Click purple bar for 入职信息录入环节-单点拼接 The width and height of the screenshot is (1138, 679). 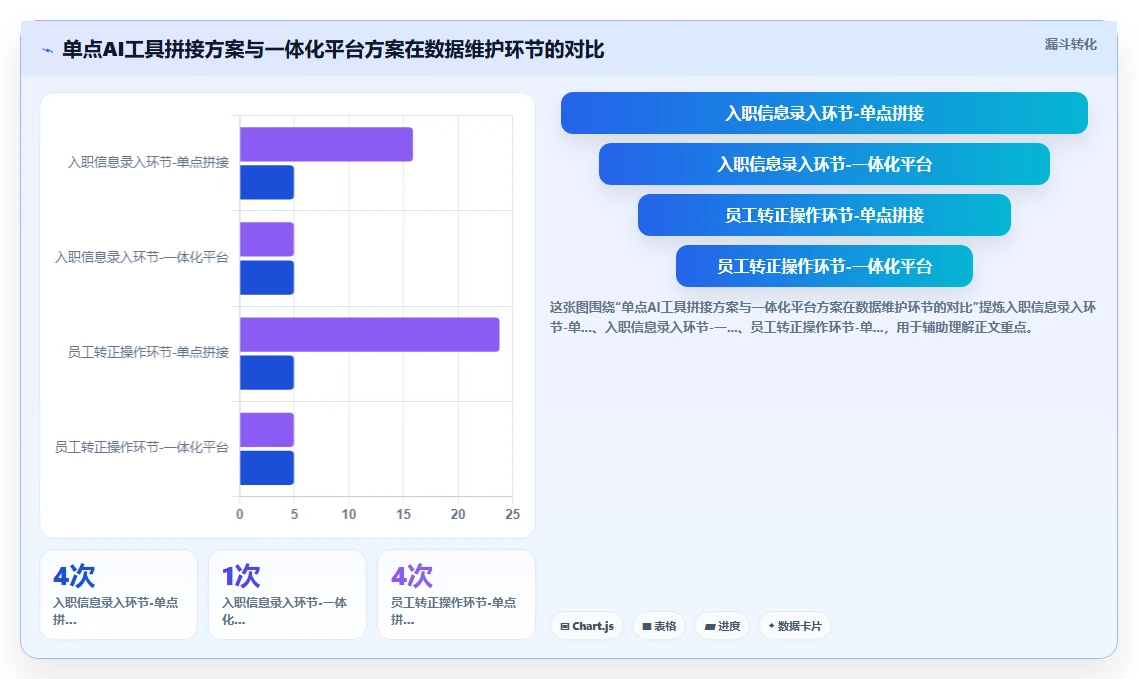327,144
